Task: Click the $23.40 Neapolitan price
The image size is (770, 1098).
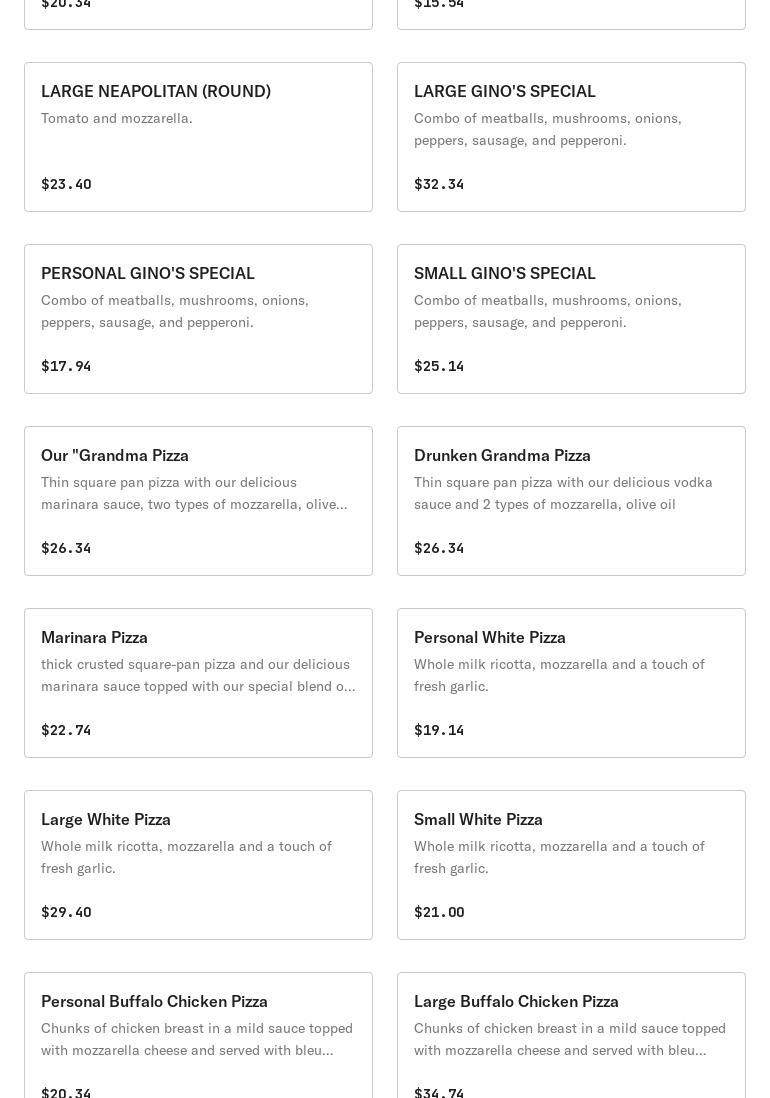Action: pos(66,184)
